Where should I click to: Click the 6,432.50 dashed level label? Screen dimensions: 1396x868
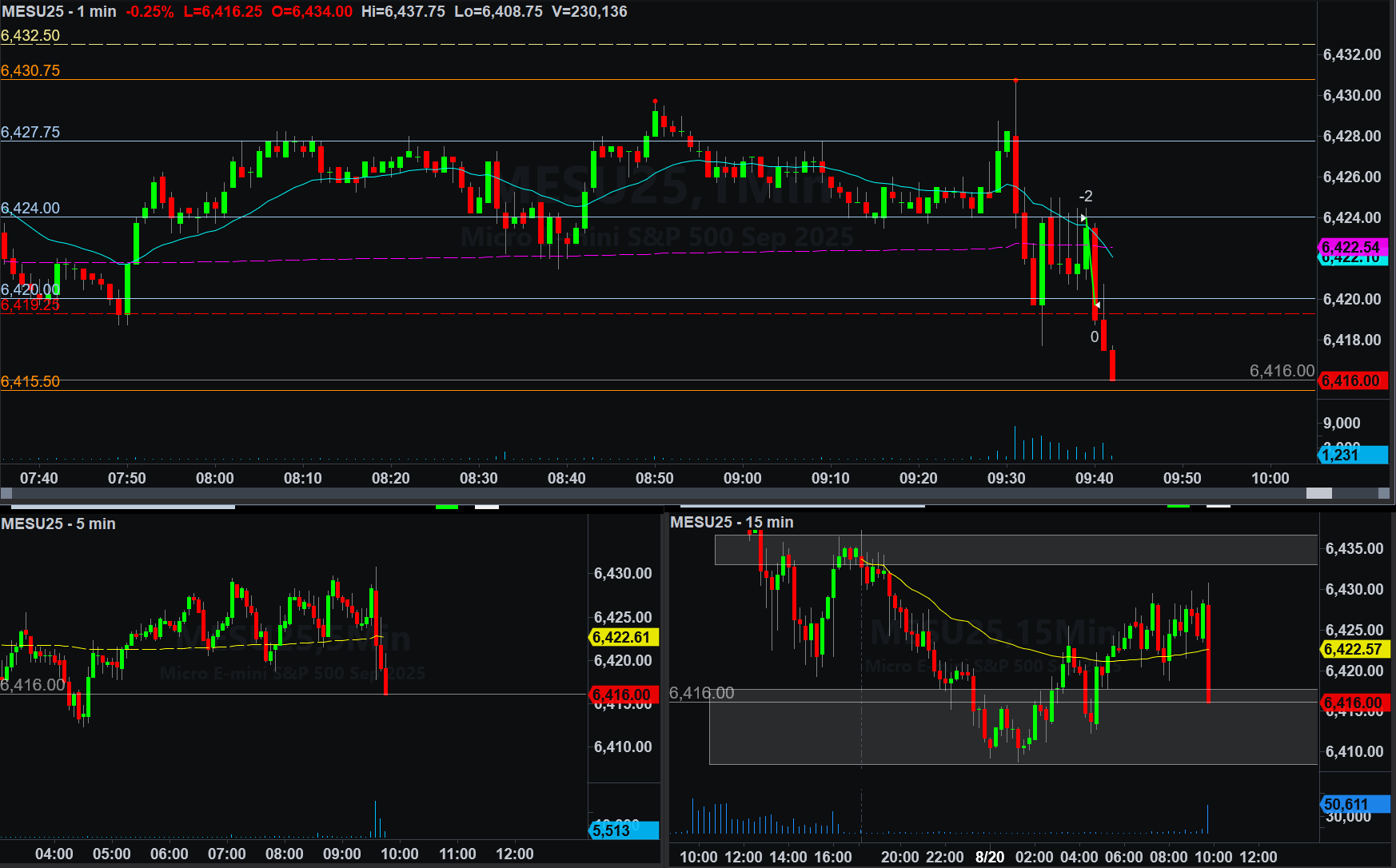point(30,36)
